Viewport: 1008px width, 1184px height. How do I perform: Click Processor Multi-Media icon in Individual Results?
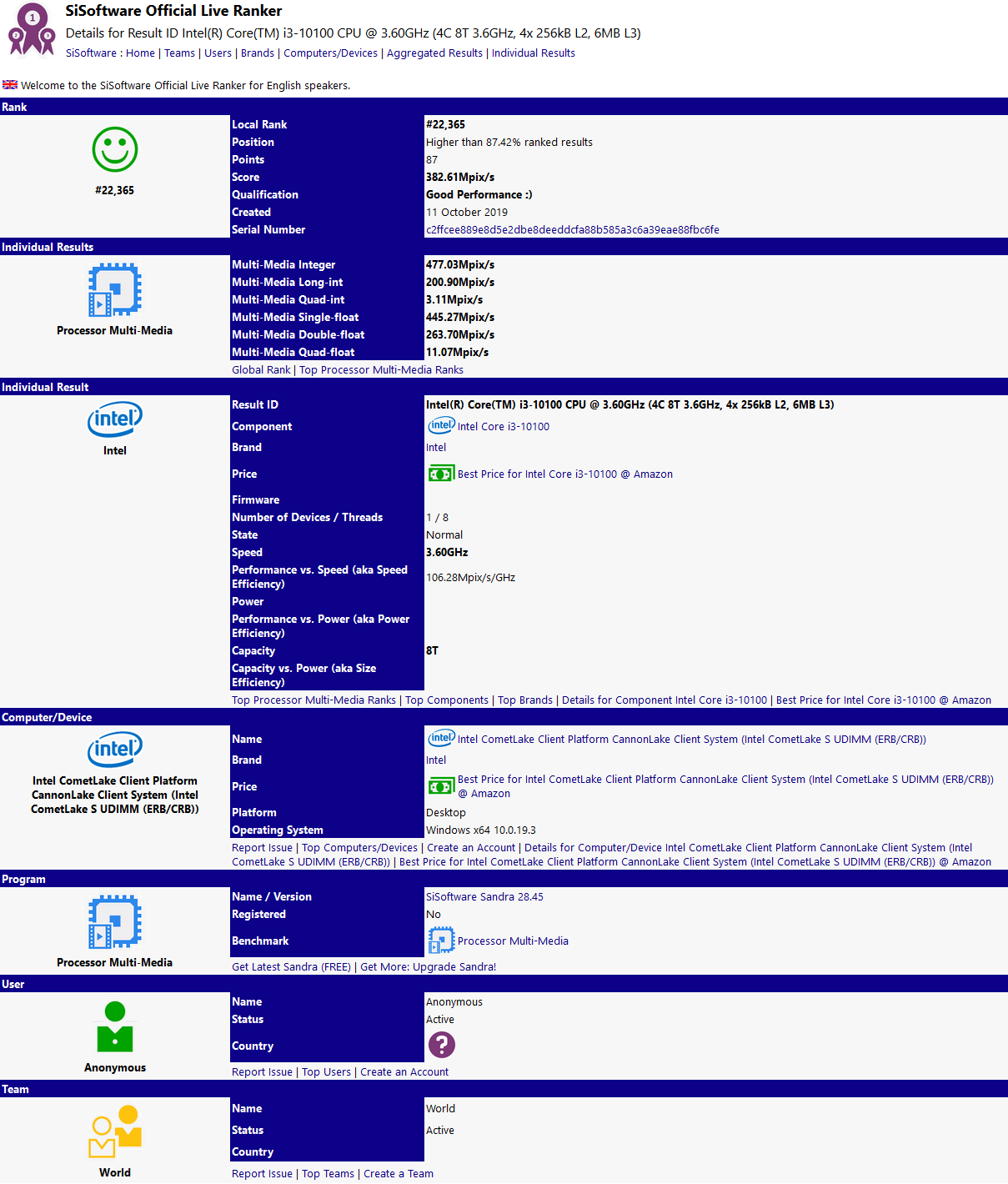point(115,289)
